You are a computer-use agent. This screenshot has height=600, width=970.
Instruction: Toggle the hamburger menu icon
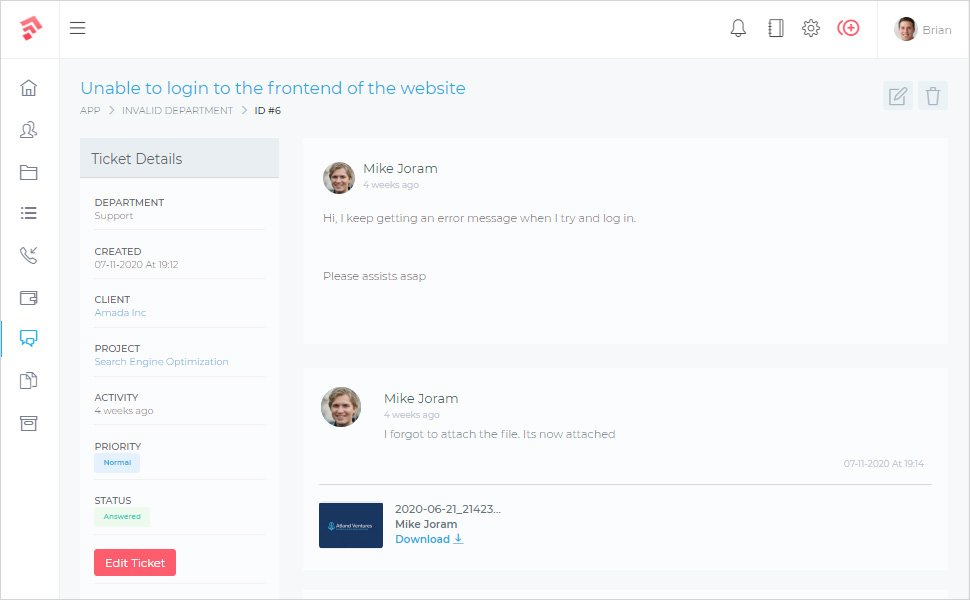(77, 29)
